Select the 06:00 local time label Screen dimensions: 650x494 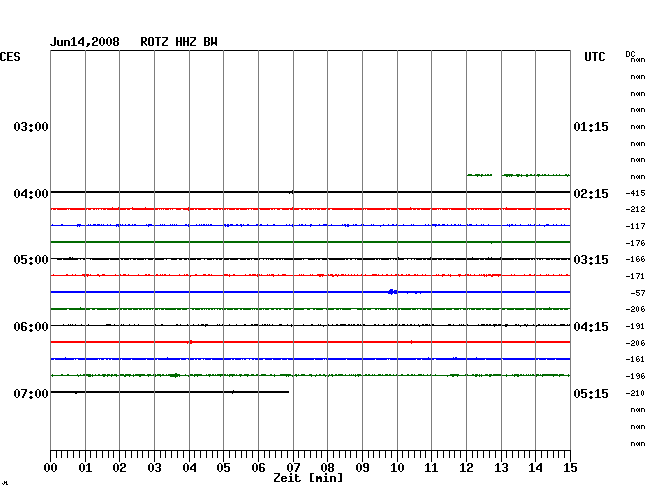31,327
